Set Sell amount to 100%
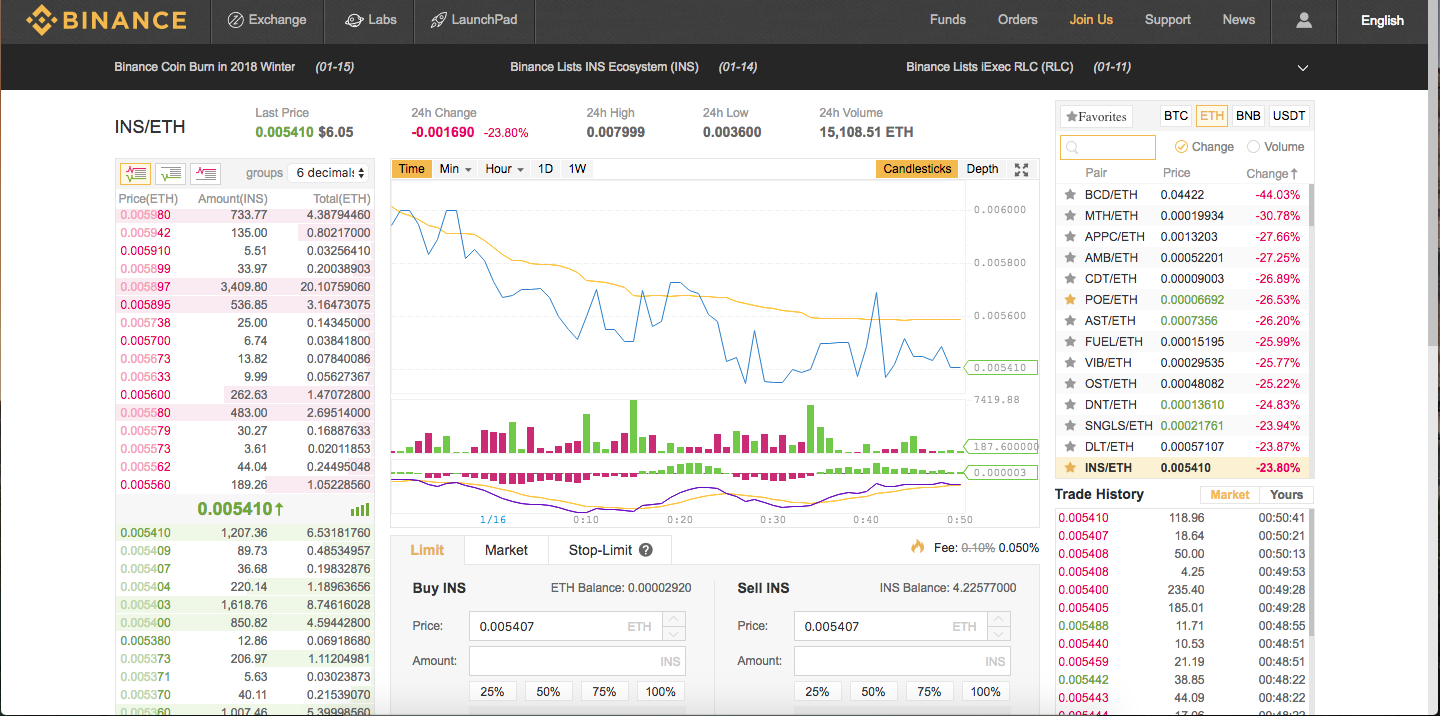 (x=985, y=691)
